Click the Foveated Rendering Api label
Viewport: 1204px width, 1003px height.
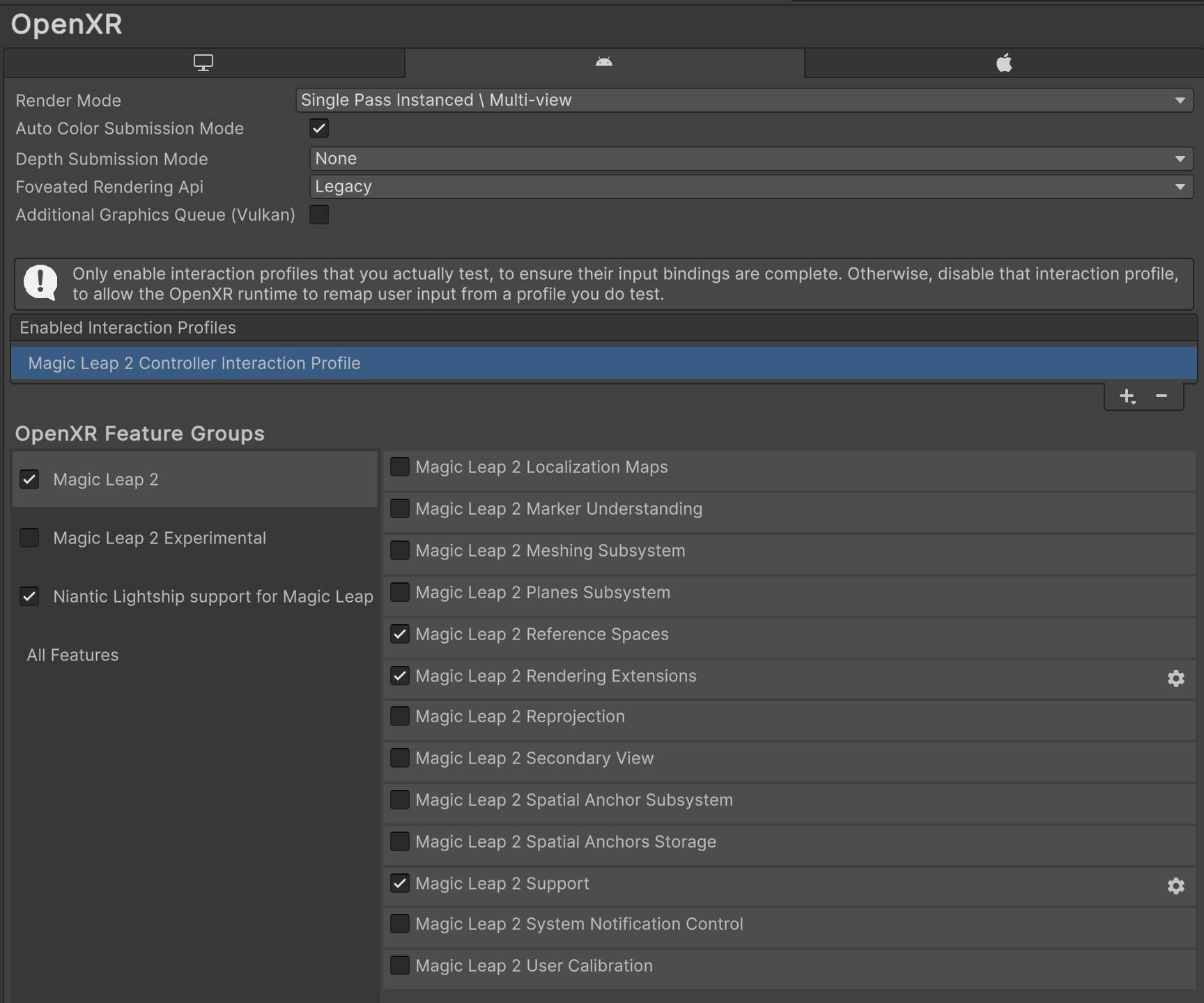[x=109, y=187]
